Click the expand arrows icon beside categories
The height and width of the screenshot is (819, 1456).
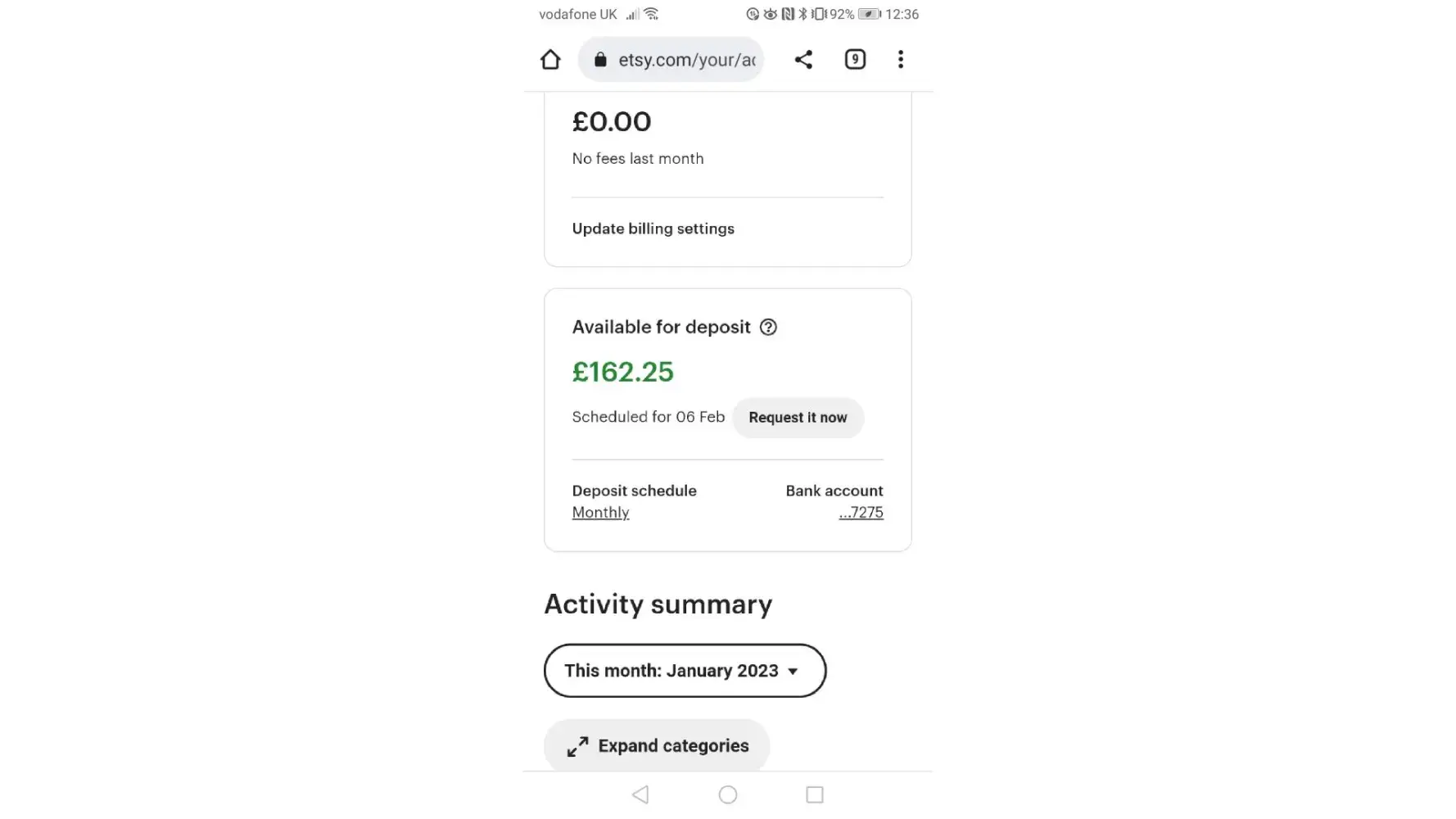pos(577,747)
